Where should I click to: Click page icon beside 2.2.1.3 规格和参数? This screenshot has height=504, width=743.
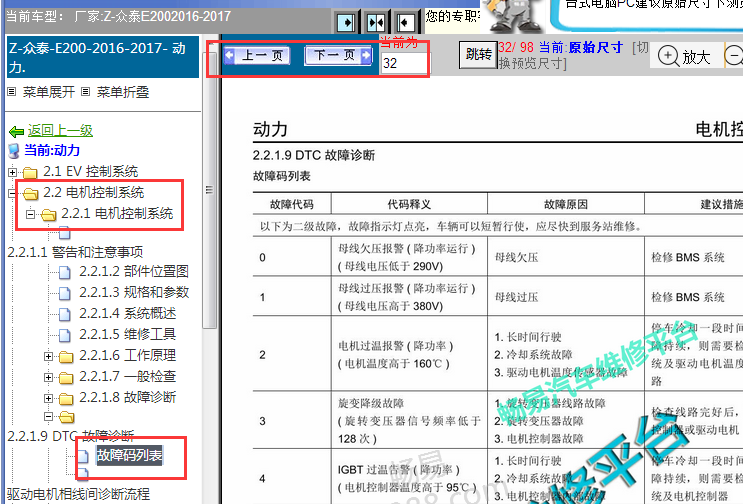coord(64,293)
